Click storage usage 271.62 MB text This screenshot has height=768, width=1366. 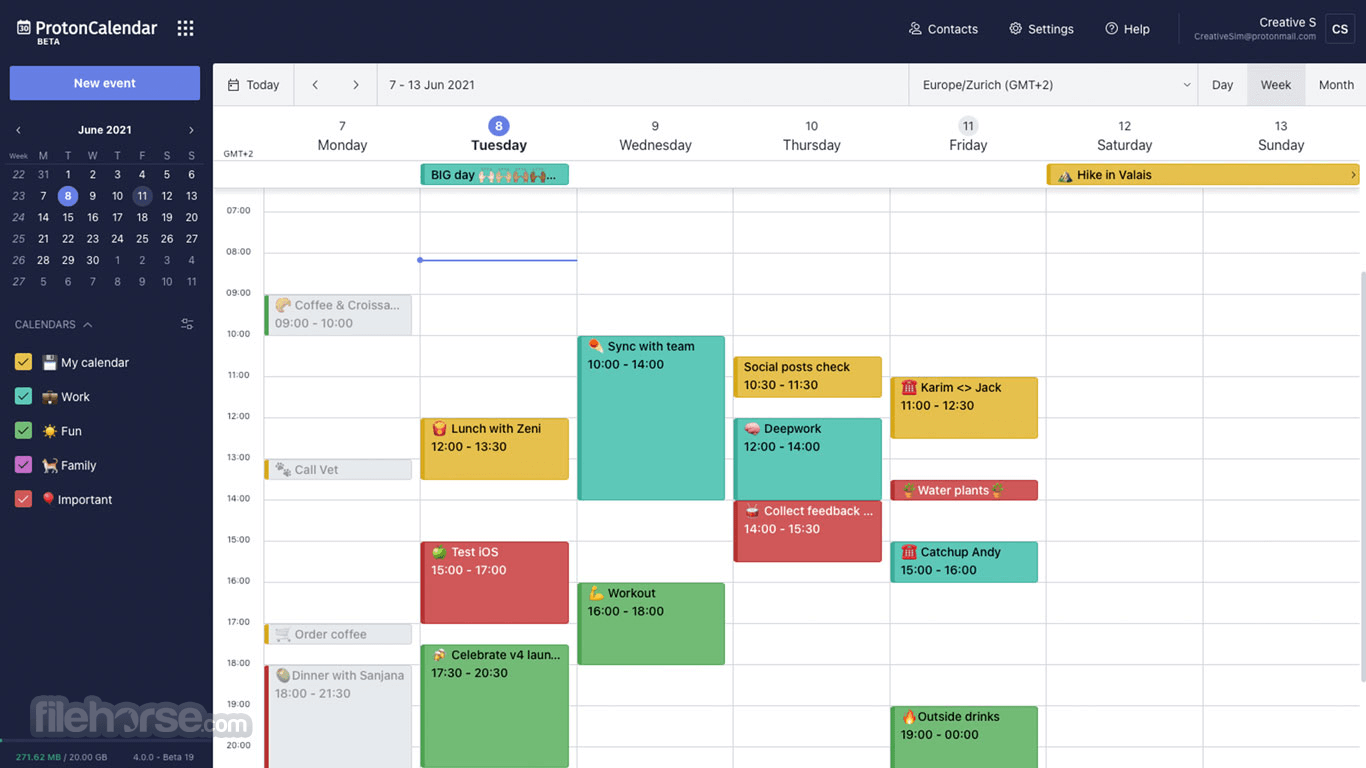click(61, 757)
